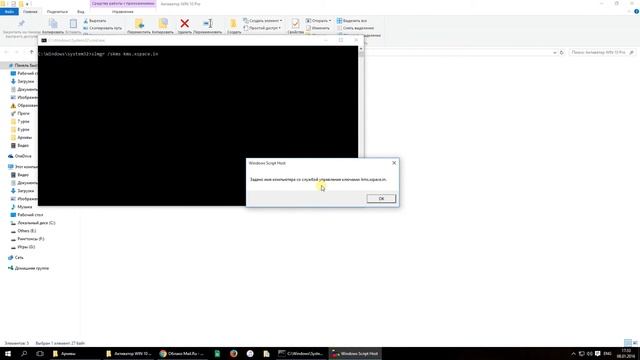The width and height of the screenshot is (640, 360).
Task: Switch to Chrome Облако Mail.Ru taskbar window
Action: pos(182,353)
